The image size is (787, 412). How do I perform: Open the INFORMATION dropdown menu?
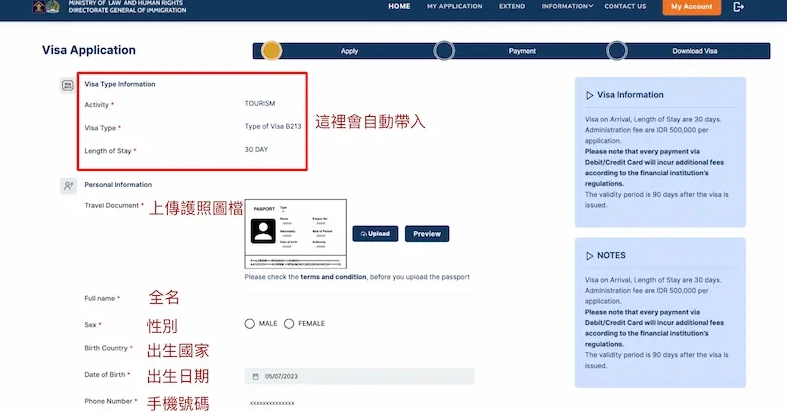coord(567,7)
